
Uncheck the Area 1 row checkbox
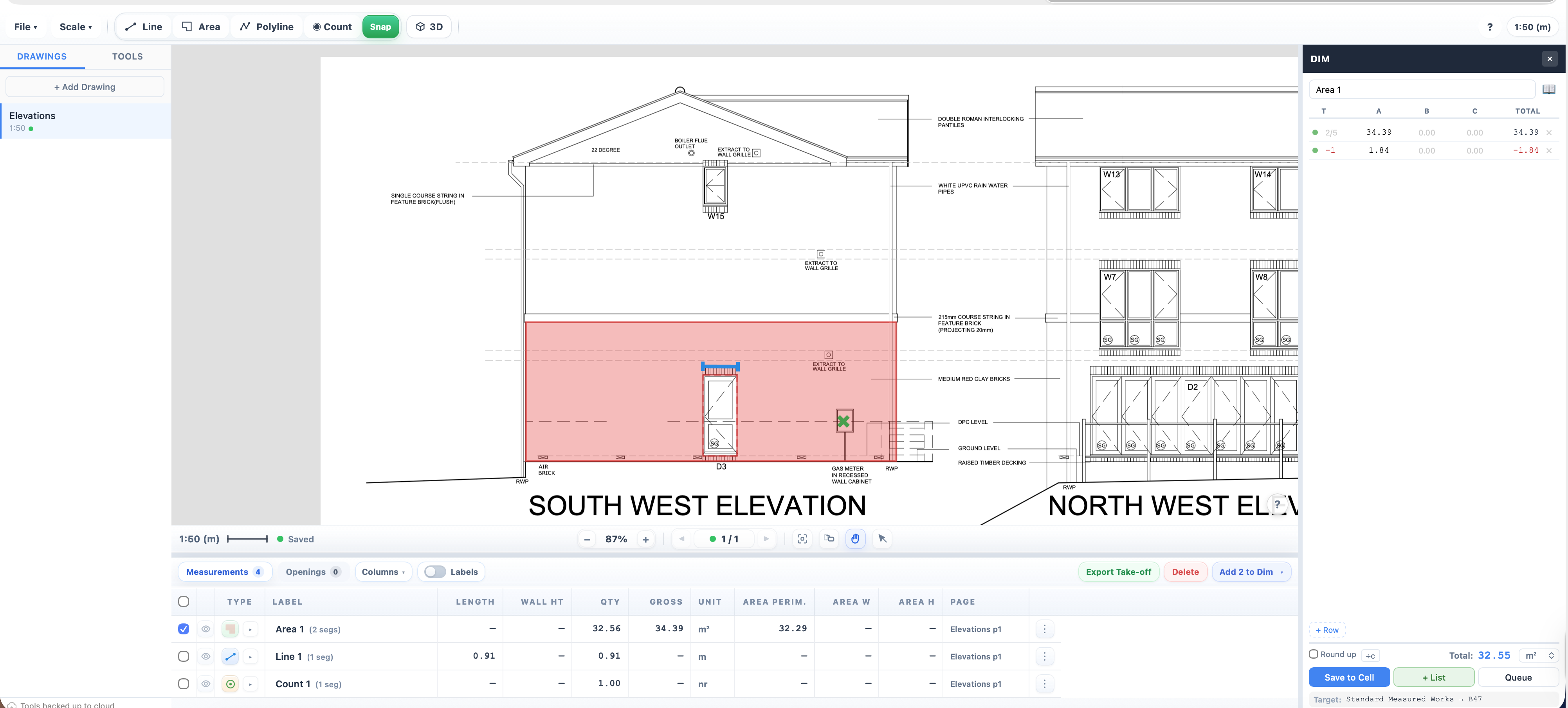183,629
